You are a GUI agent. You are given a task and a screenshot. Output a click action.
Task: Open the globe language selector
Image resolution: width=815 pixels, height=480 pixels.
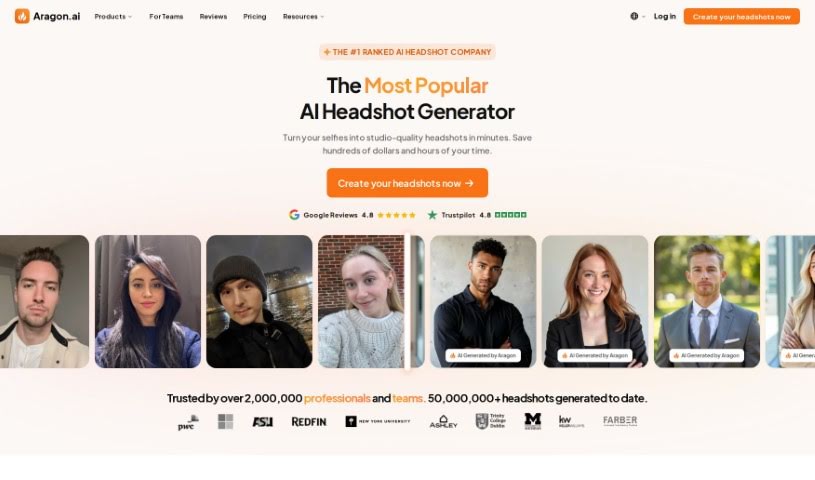[x=634, y=16]
